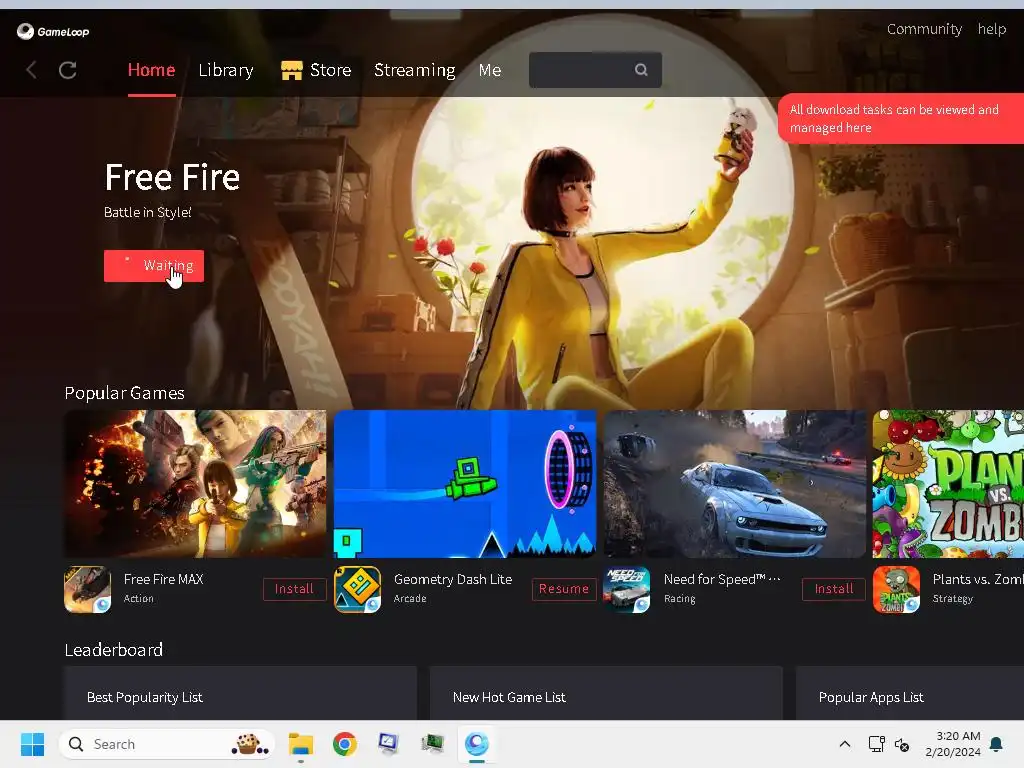Go back with the left arrow
The image size is (1024, 768).
coord(31,70)
